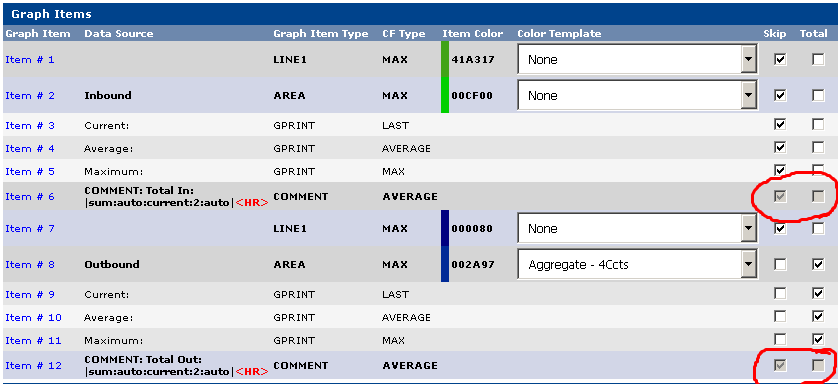Click the Skip column header
This screenshot has height=384, width=838.
(774, 34)
